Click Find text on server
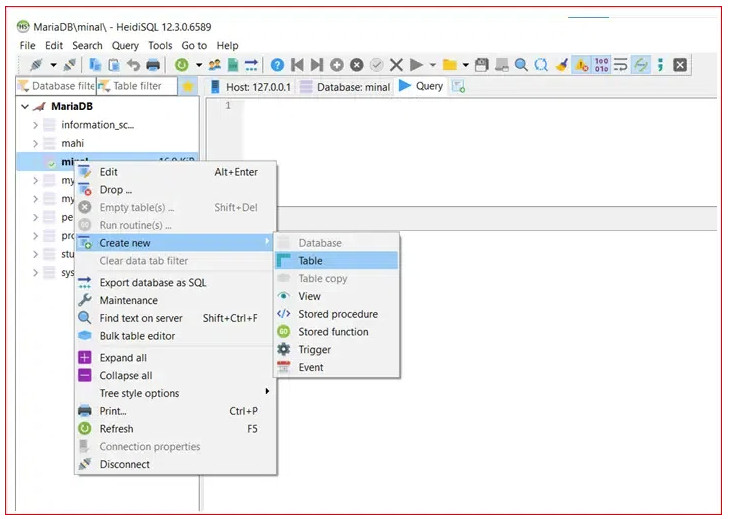Screen dimensions: 729x519 [176, 318]
